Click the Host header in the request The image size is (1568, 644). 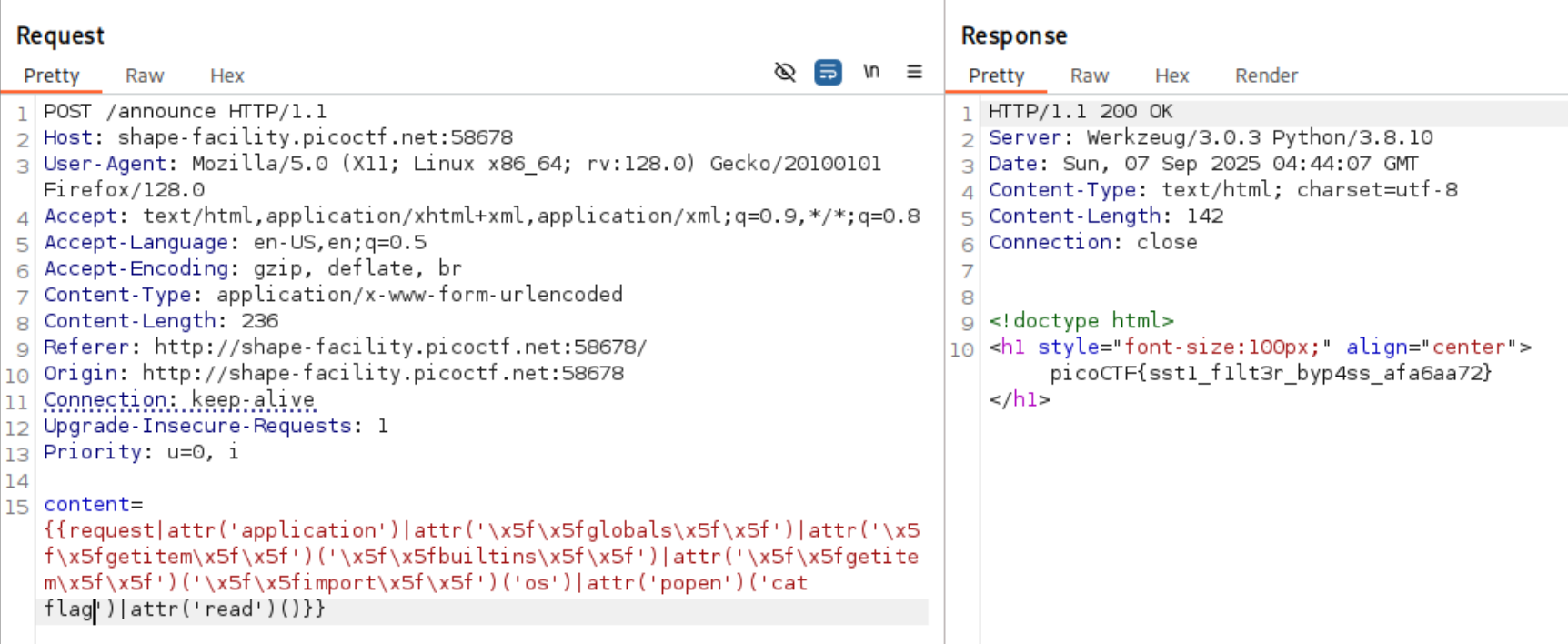tap(278, 137)
